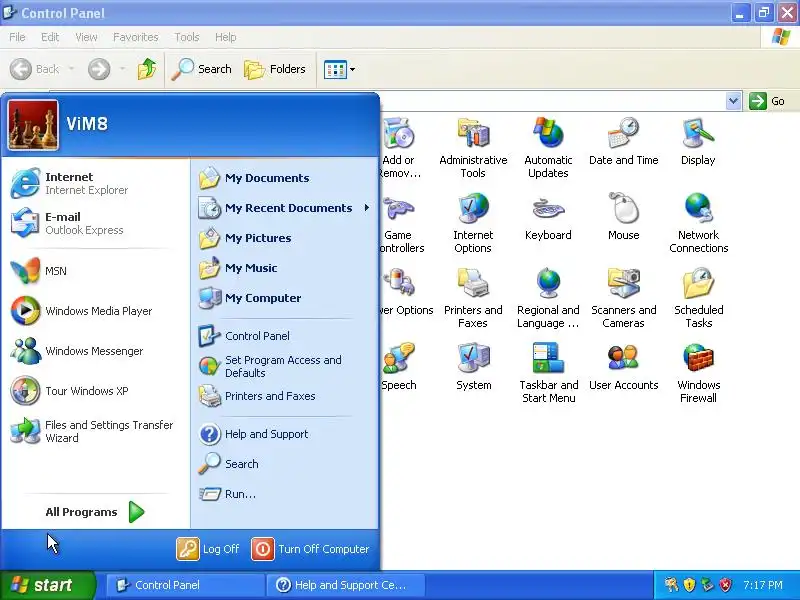Open Administrative Tools icon
The height and width of the screenshot is (600, 800).
[473, 148]
